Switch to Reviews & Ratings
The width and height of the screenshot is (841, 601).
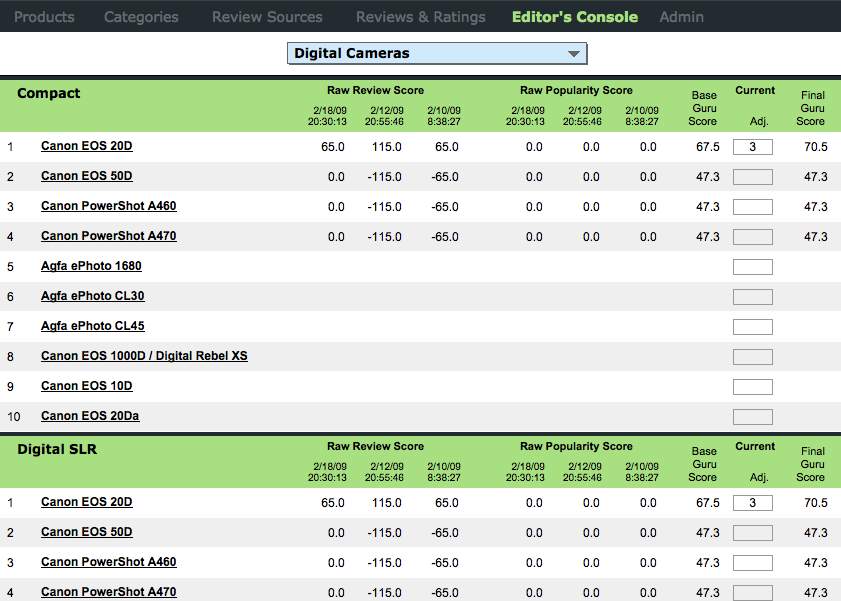coord(420,17)
